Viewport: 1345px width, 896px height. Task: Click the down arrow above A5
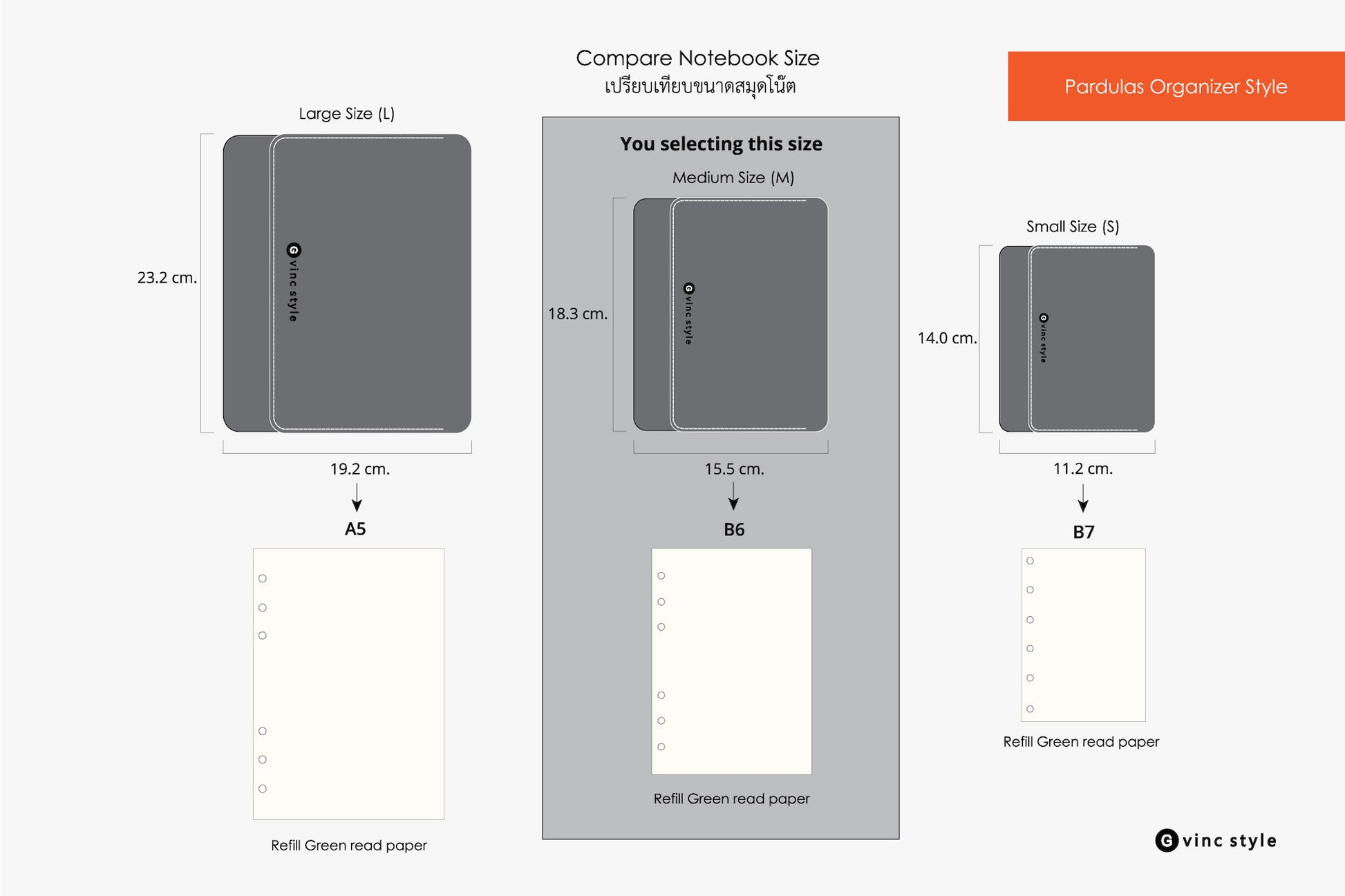click(x=357, y=497)
